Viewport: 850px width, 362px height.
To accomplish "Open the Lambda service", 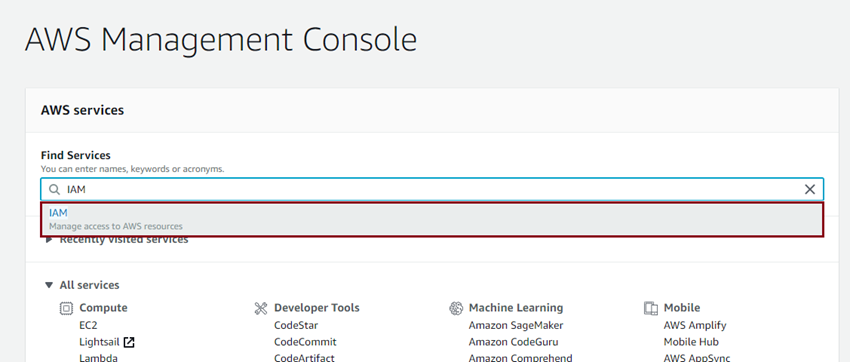I will click(x=99, y=358).
